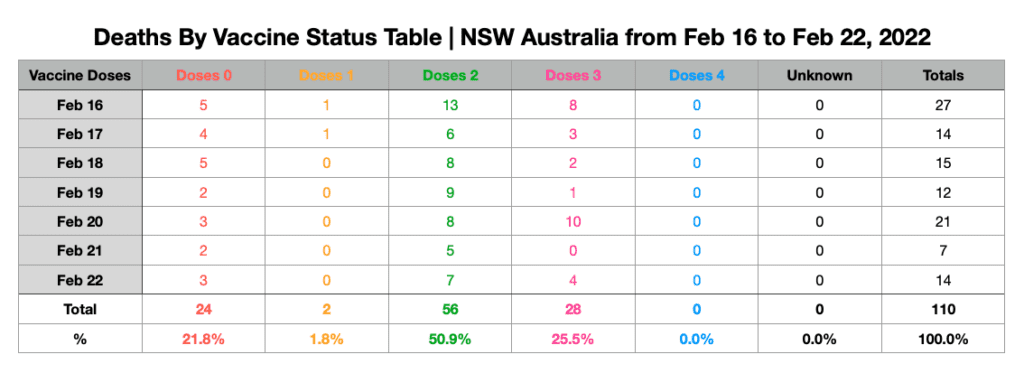The width and height of the screenshot is (1024, 373).
Task: Select the Doses 1 column header
Action: coord(327,75)
